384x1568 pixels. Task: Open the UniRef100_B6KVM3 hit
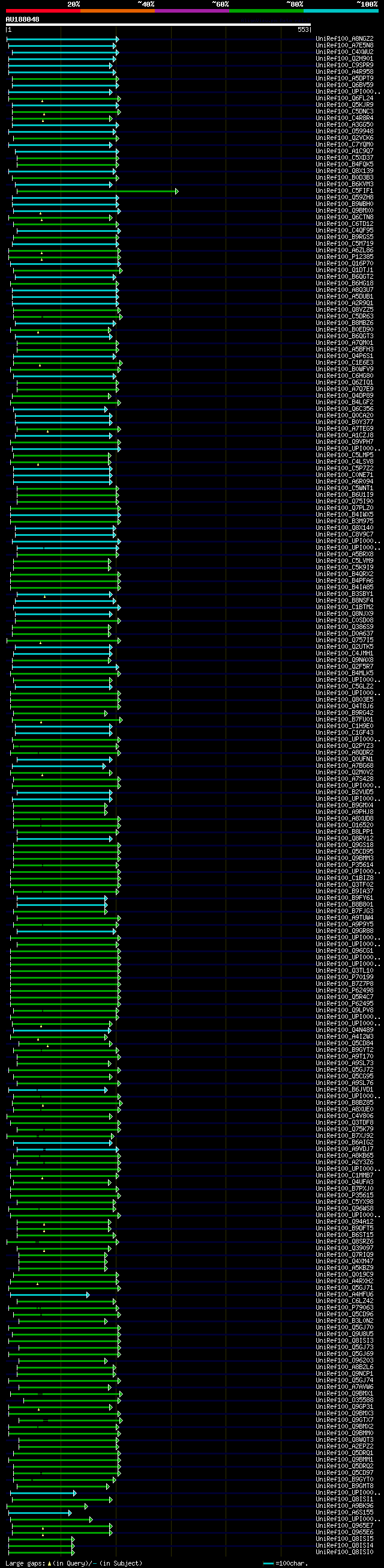click(x=344, y=184)
